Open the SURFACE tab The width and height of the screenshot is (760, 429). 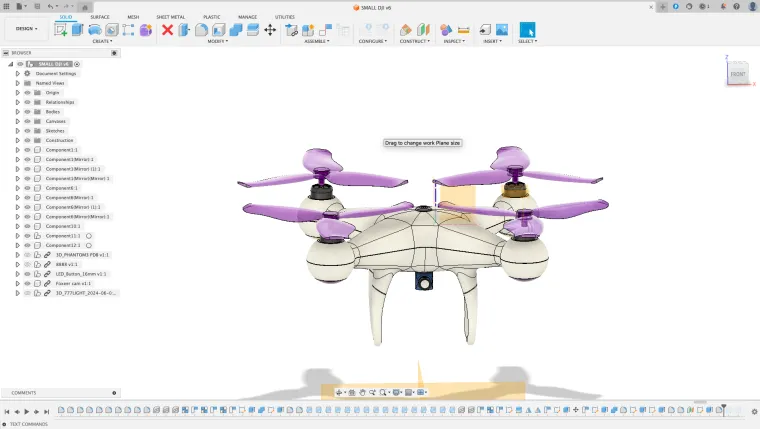click(x=100, y=17)
